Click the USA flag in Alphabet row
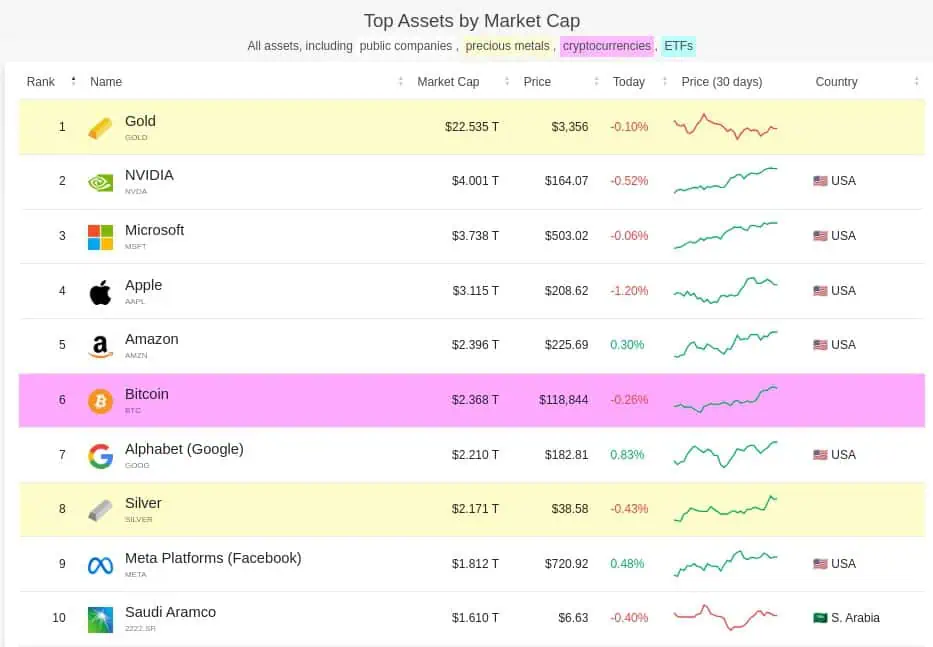 [x=820, y=455]
